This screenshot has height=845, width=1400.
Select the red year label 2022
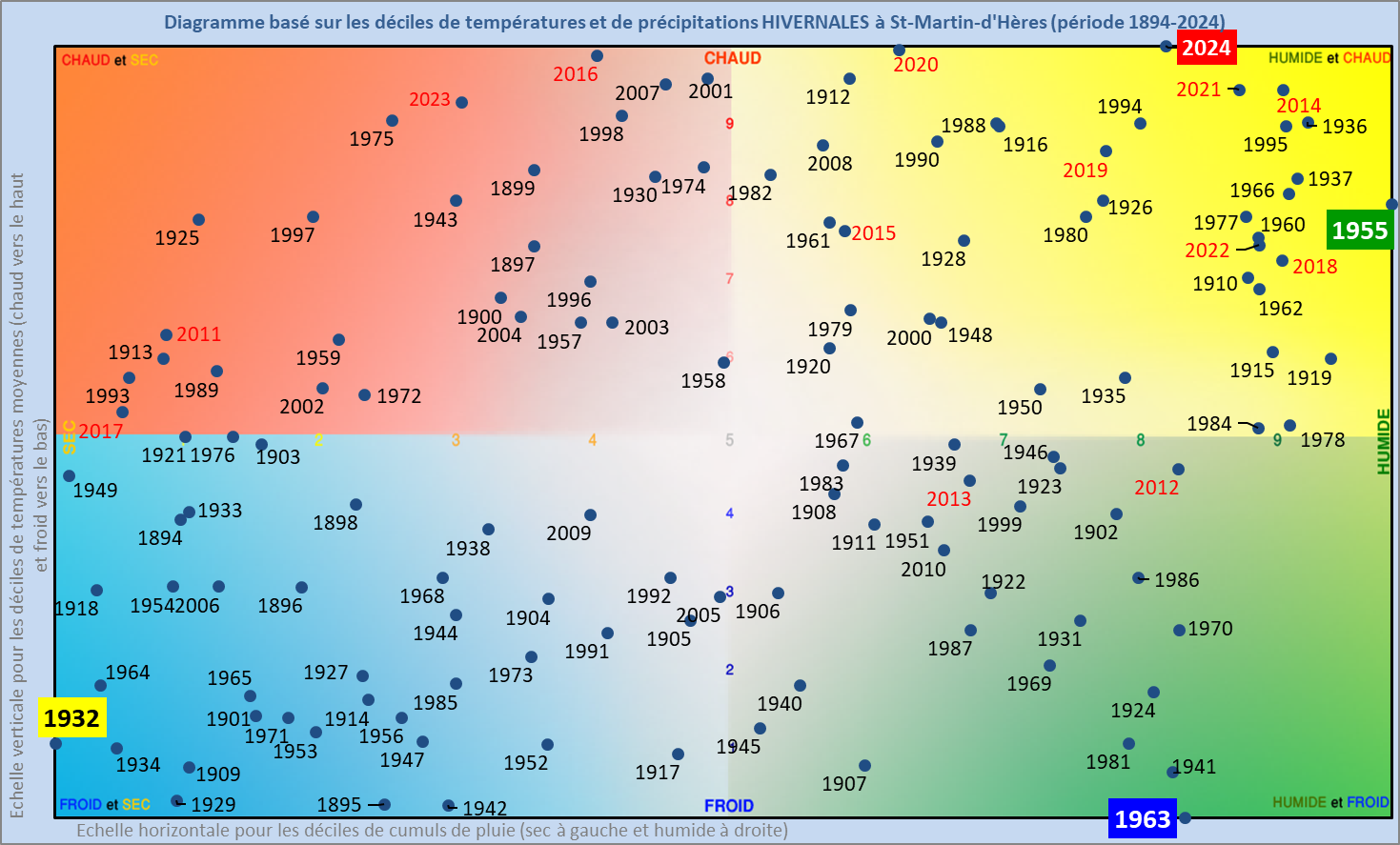coord(1207,251)
